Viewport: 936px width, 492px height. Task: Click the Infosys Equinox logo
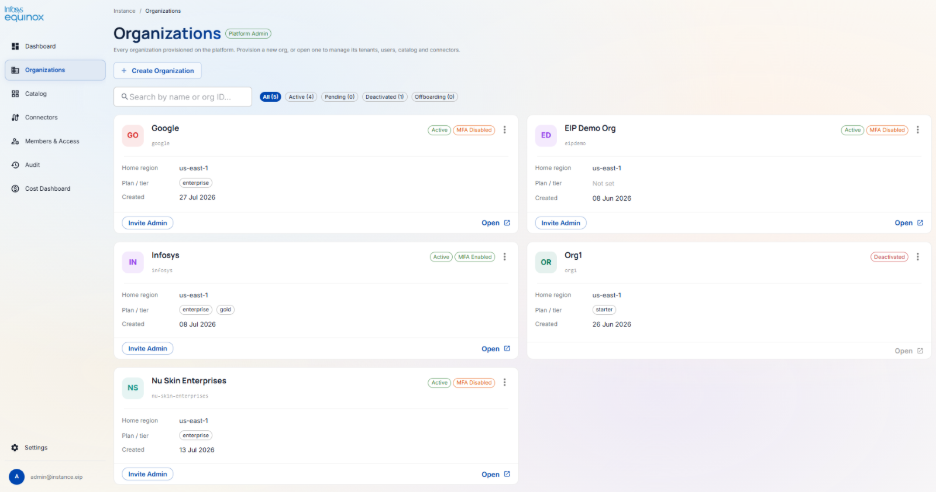24,14
